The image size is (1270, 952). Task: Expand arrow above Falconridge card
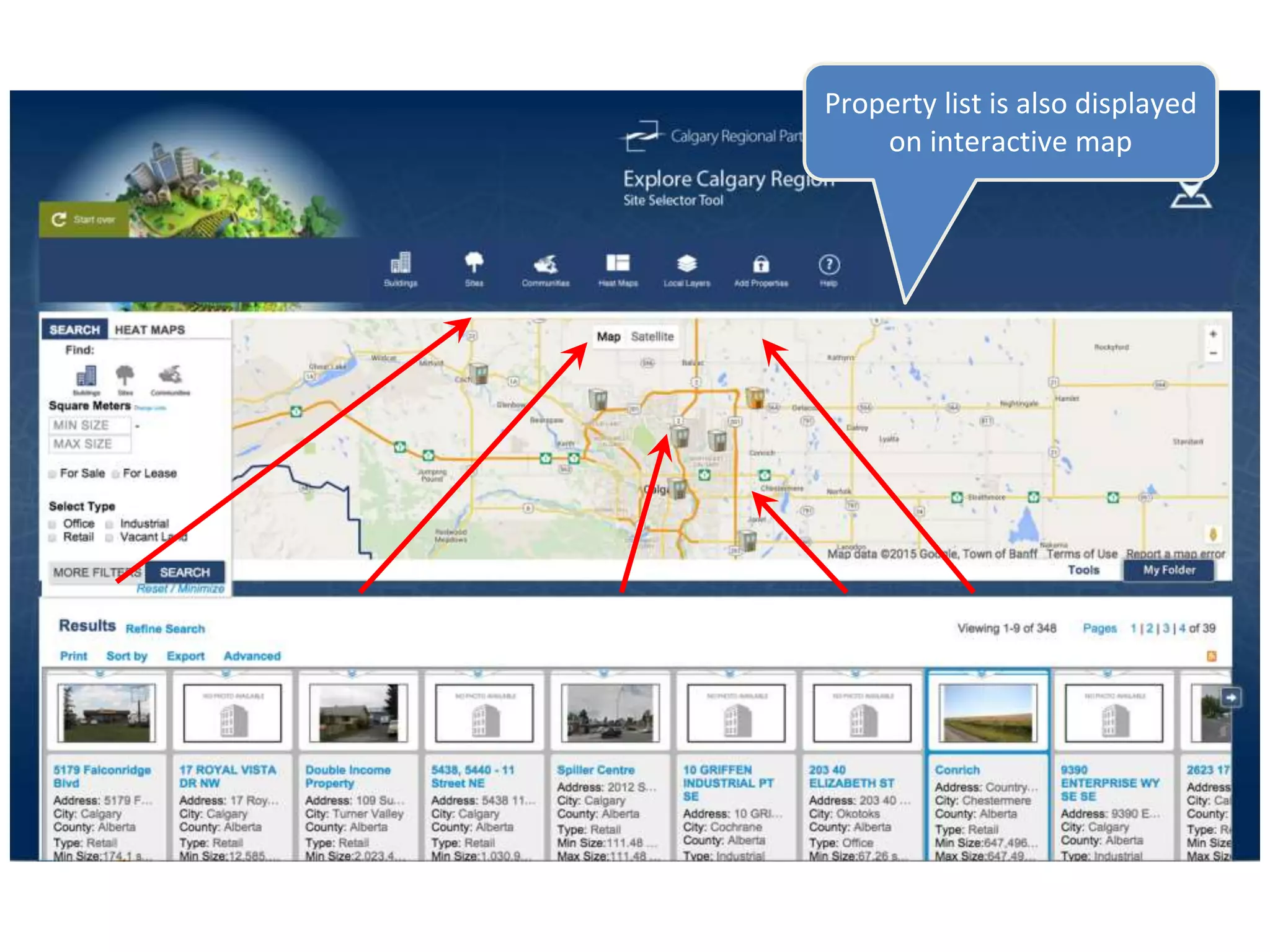tap(100, 673)
